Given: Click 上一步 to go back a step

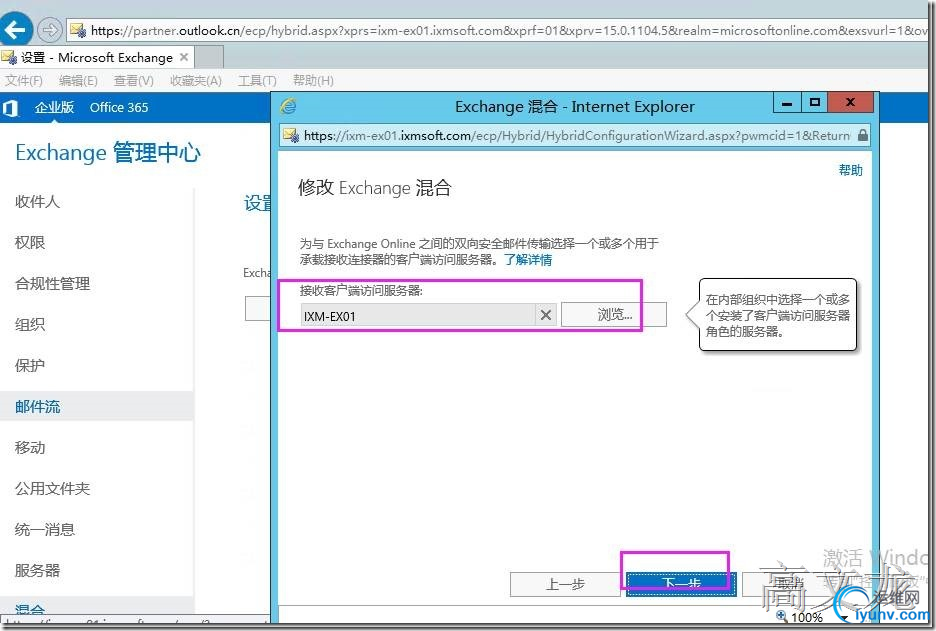Looking at the screenshot, I should (565, 584).
